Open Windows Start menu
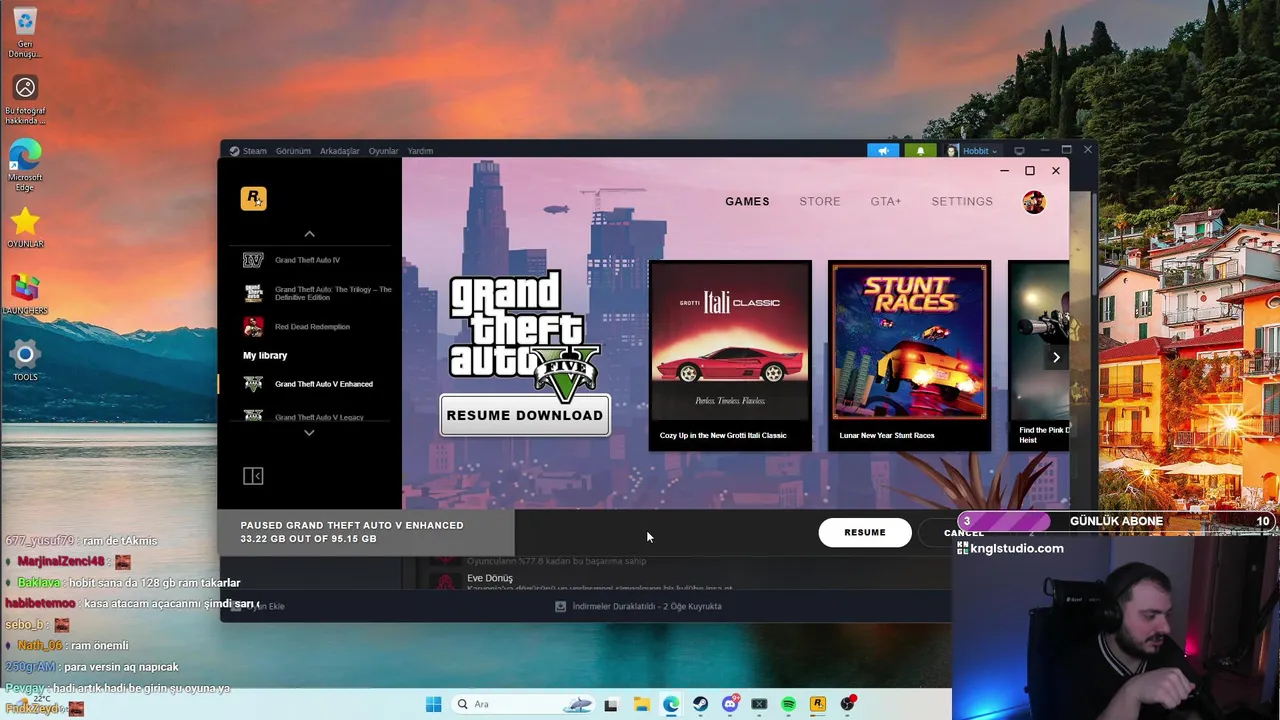The image size is (1280, 720). (x=433, y=704)
